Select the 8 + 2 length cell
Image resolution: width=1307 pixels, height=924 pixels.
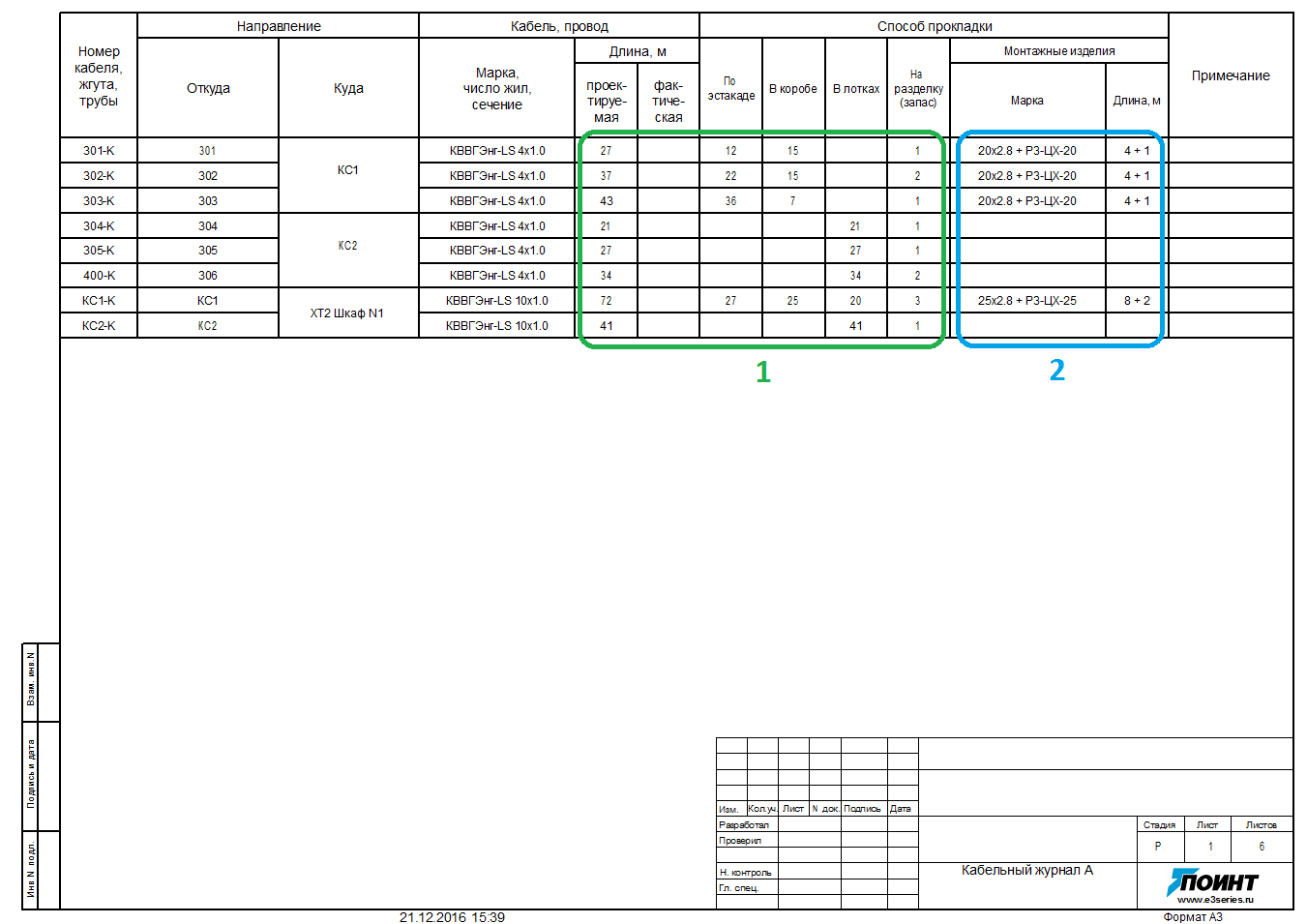click(1137, 301)
